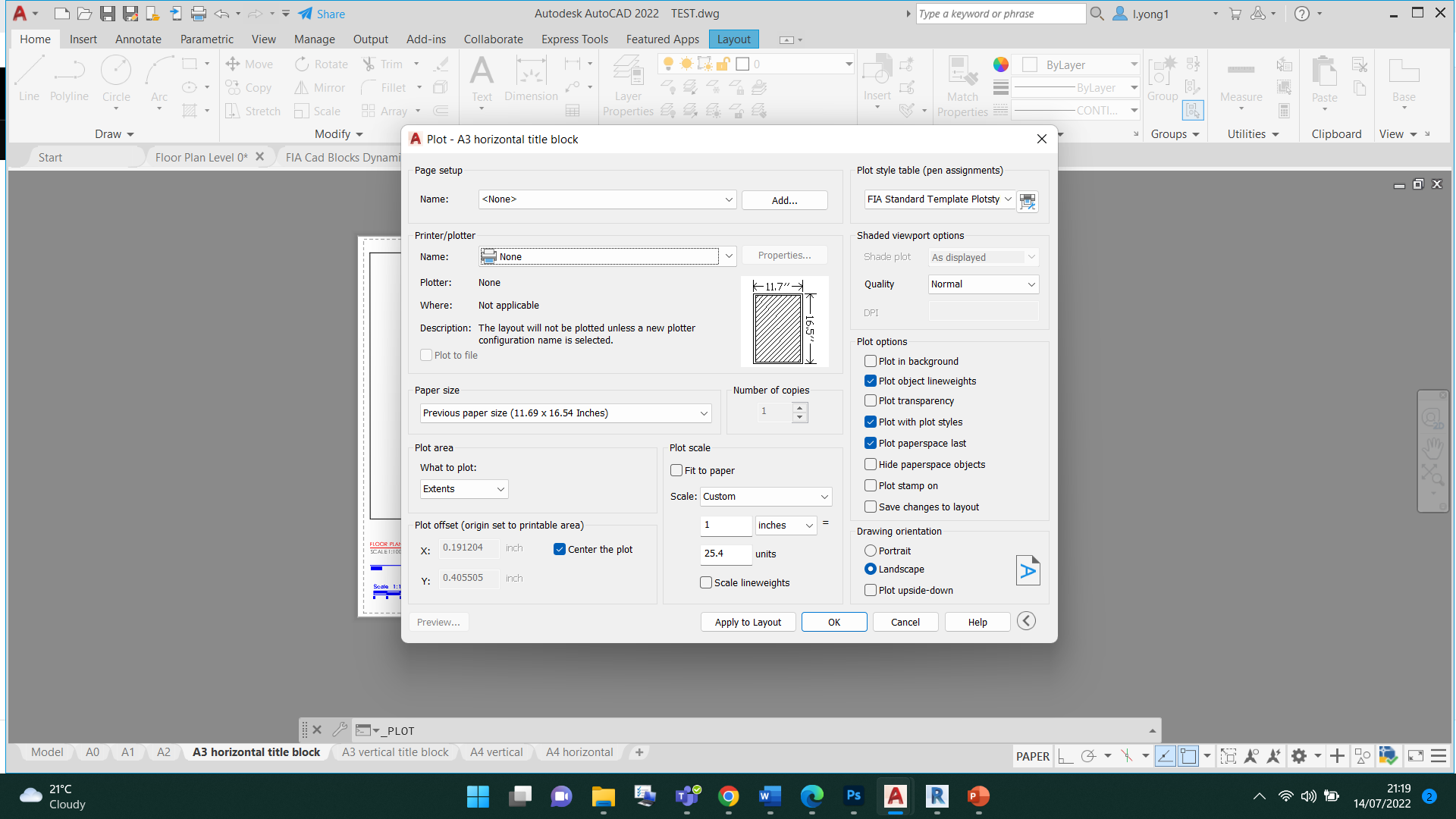Check Scale lineweights option

(706, 583)
